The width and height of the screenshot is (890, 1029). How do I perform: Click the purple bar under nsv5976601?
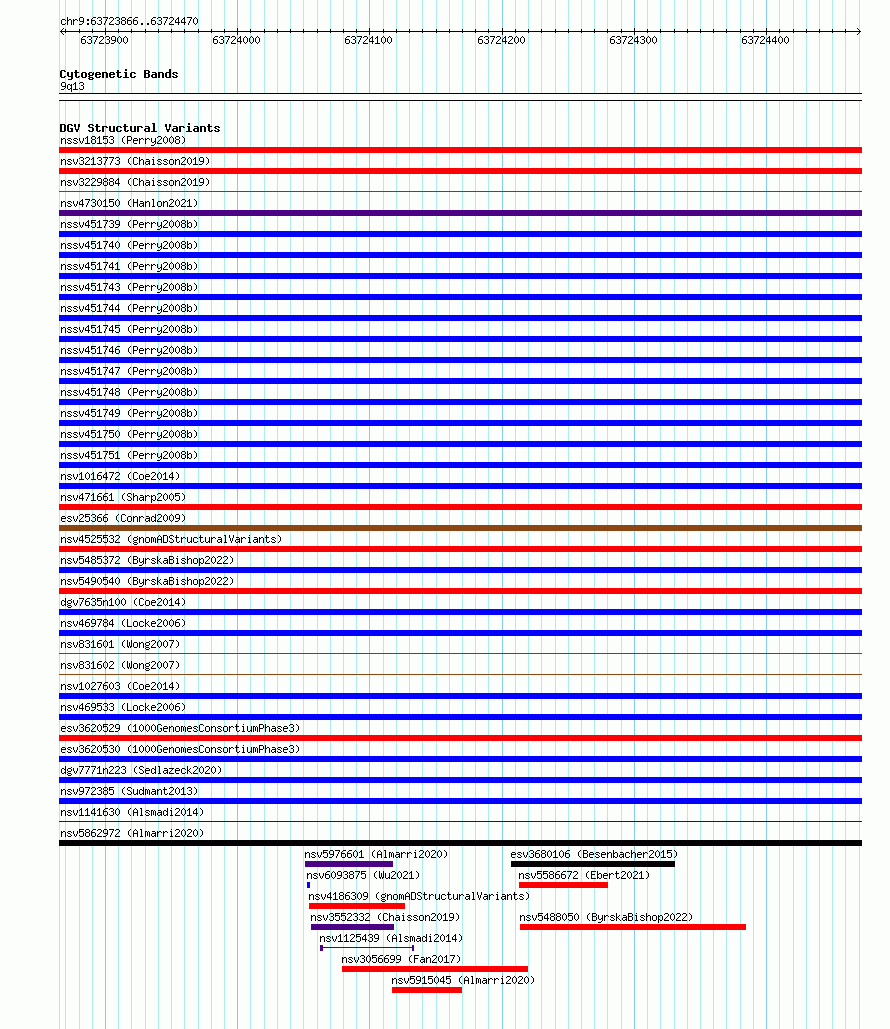[x=349, y=864]
